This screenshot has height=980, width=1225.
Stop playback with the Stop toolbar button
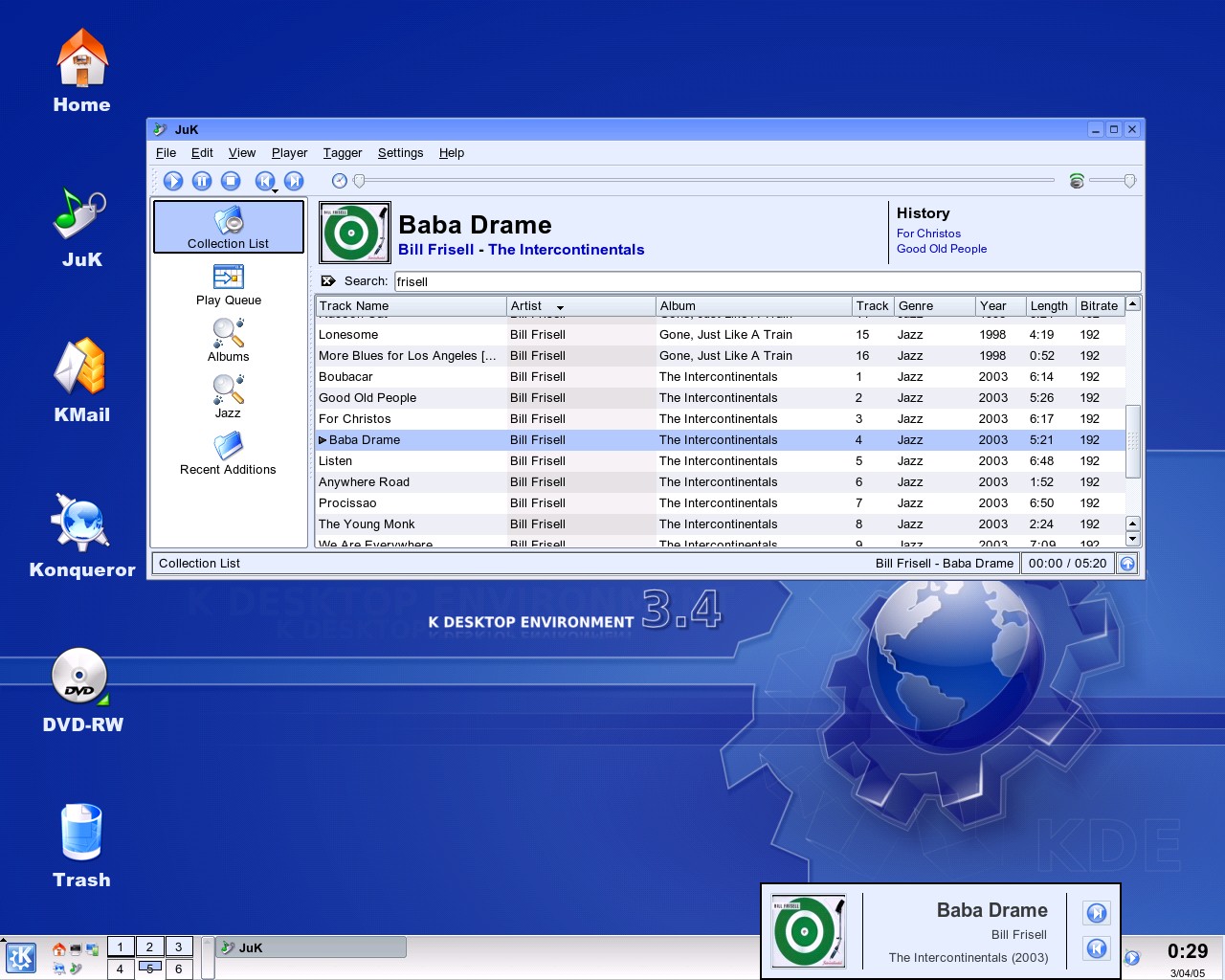coord(231,181)
